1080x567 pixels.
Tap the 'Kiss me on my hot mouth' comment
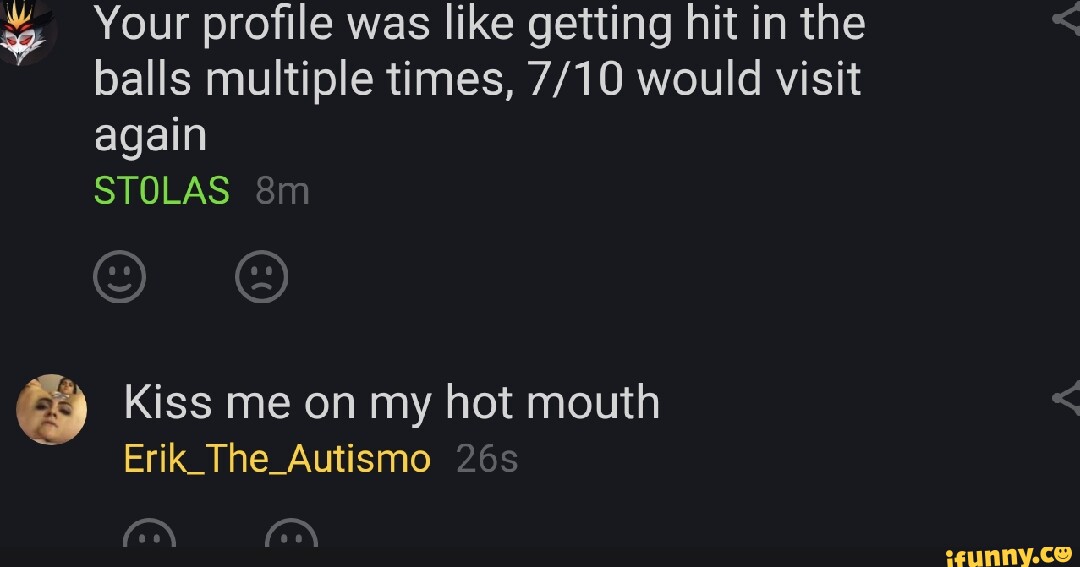tap(391, 403)
